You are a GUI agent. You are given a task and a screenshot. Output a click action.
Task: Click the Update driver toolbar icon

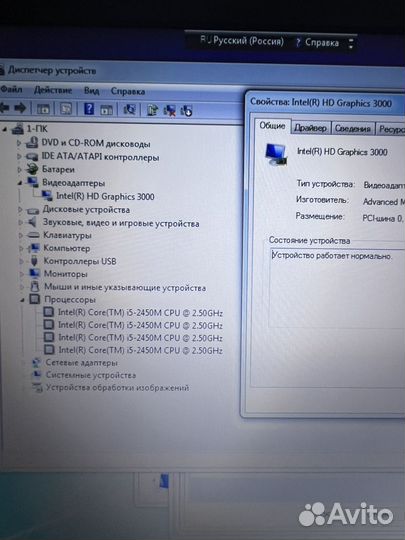tap(152, 110)
